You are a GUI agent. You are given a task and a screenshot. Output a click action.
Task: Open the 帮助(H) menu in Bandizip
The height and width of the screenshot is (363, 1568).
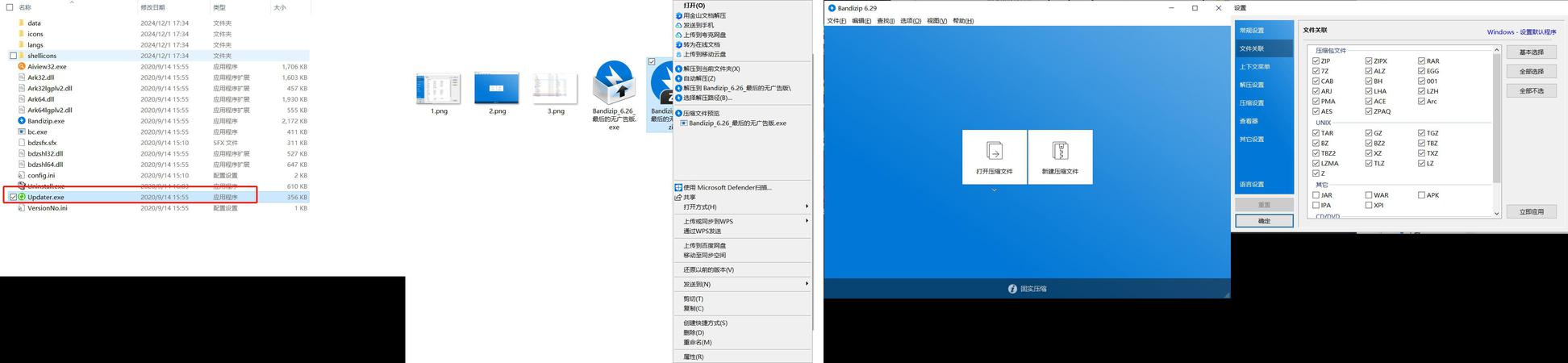[963, 21]
